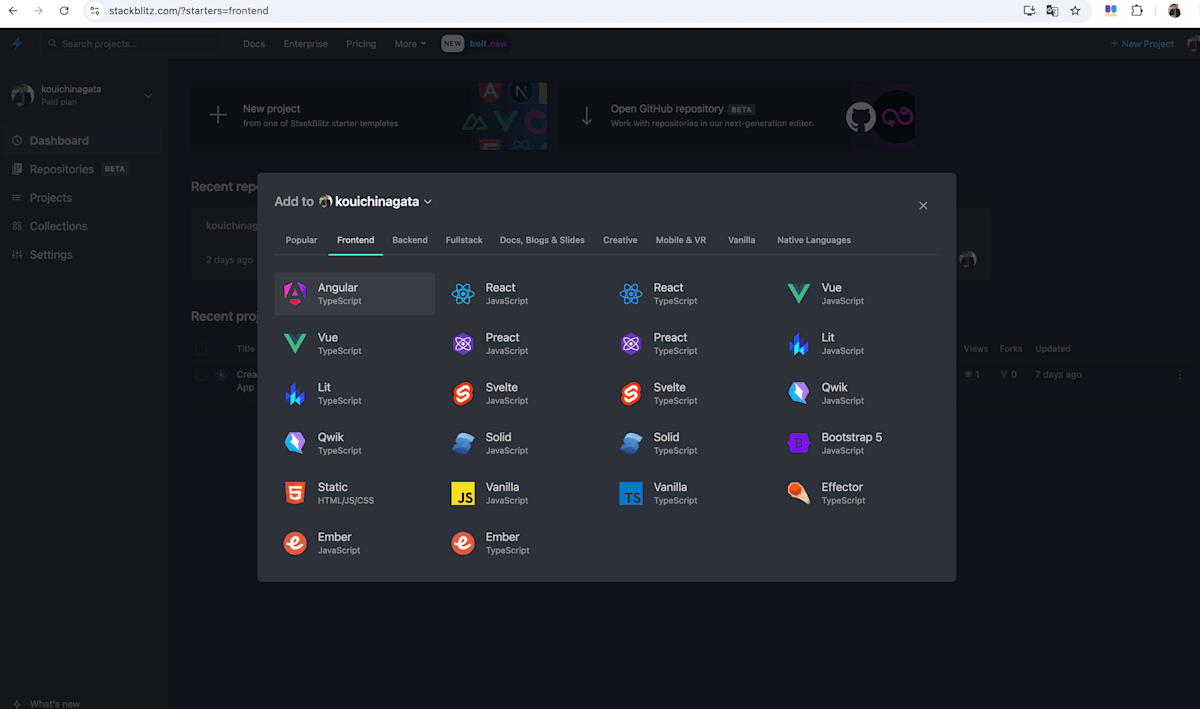The image size is (1200, 709).
Task: Switch to the Backend tab
Action: point(410,240)
